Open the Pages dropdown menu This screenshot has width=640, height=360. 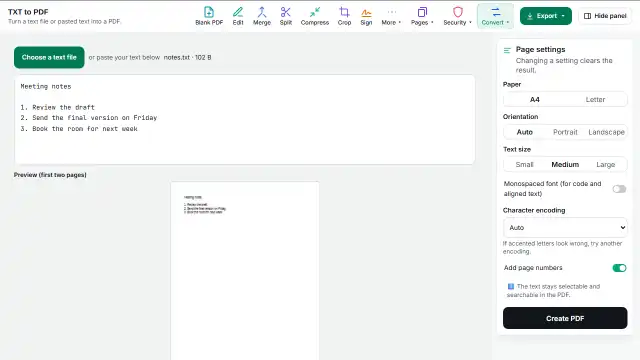[422, 16]
